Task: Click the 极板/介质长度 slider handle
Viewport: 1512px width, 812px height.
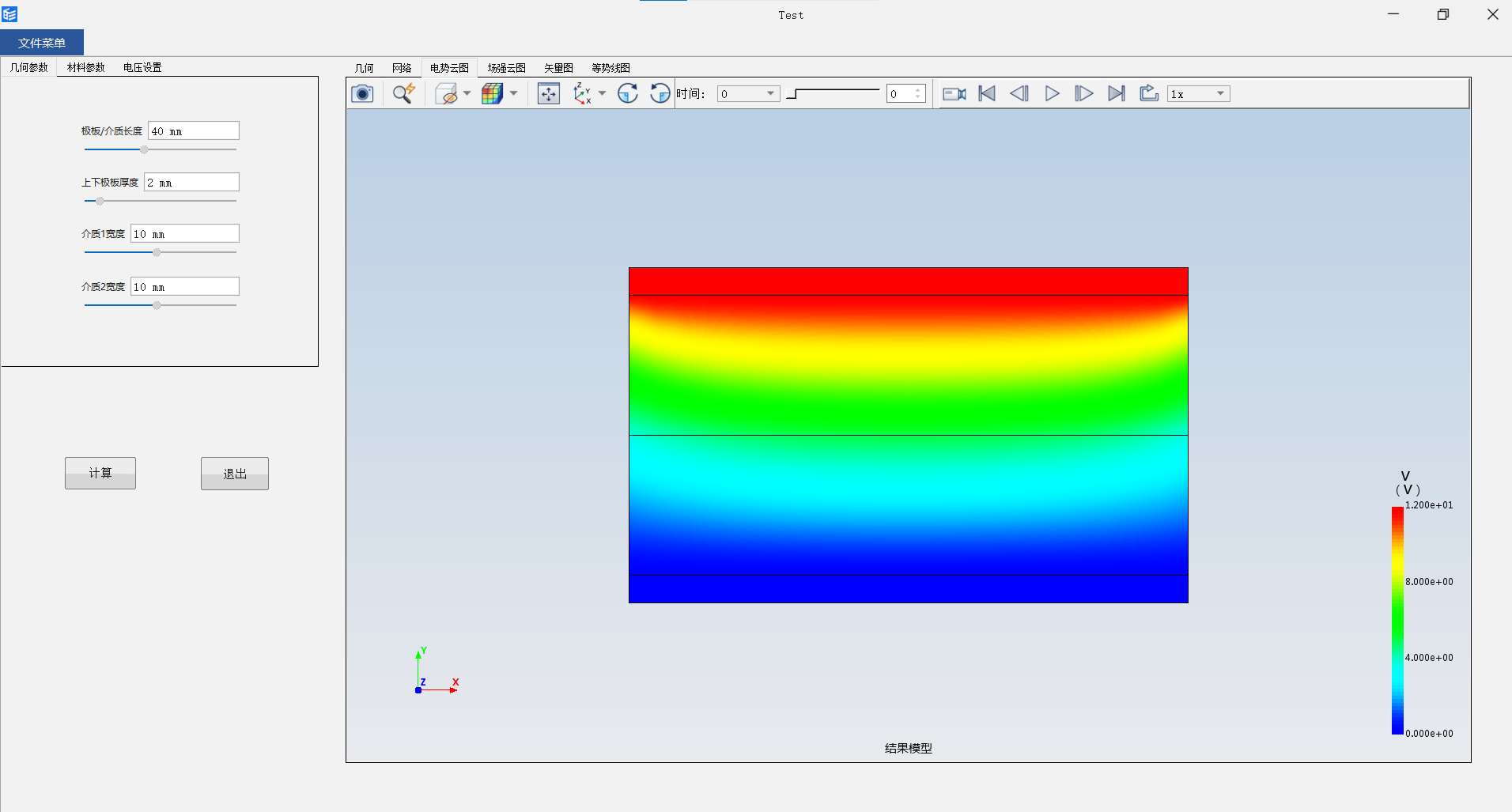Action: click(144, 149)
